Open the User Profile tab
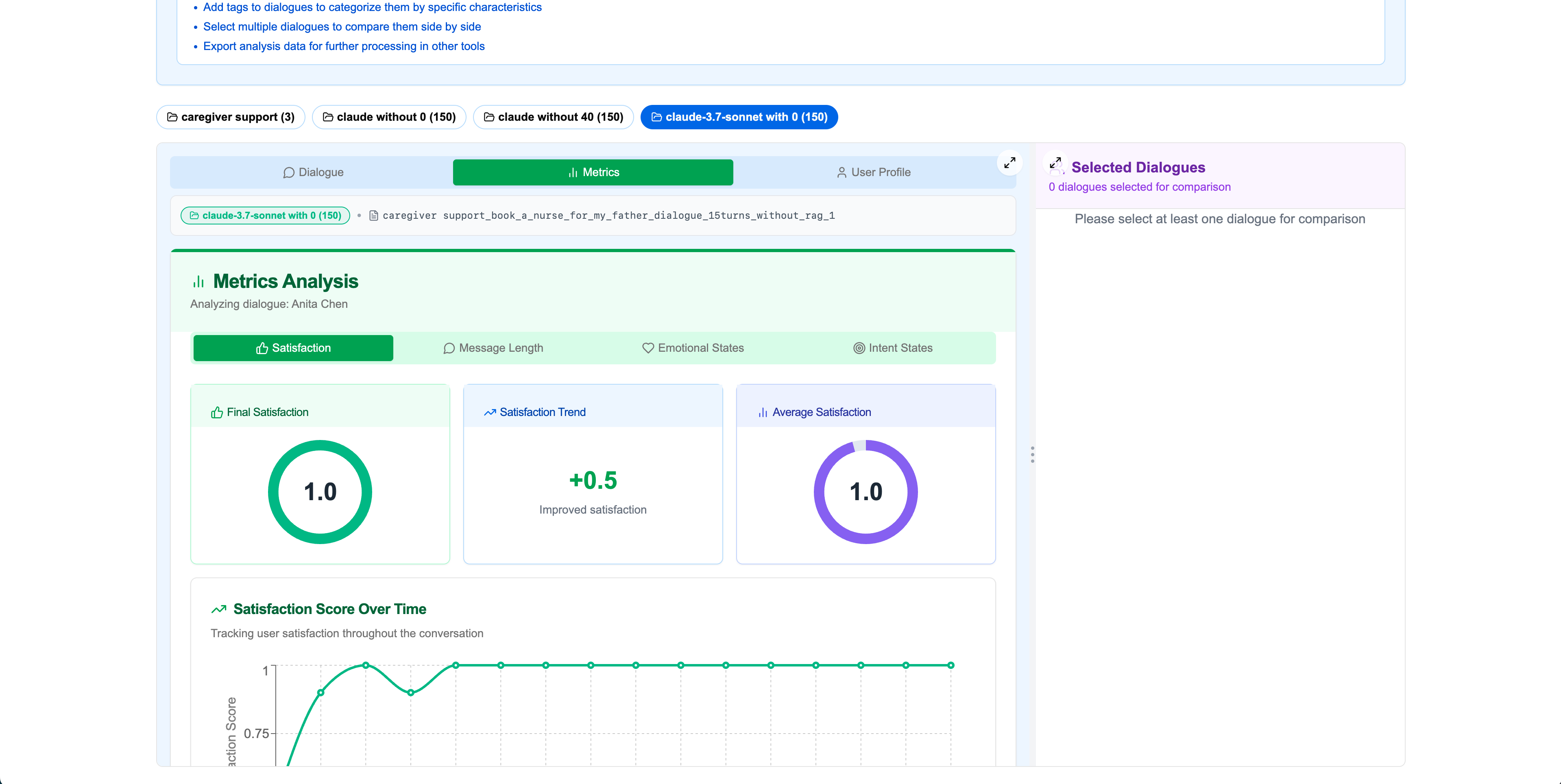Image resolution: width=1561 pixels, height=784 pixels. point(872,172)
